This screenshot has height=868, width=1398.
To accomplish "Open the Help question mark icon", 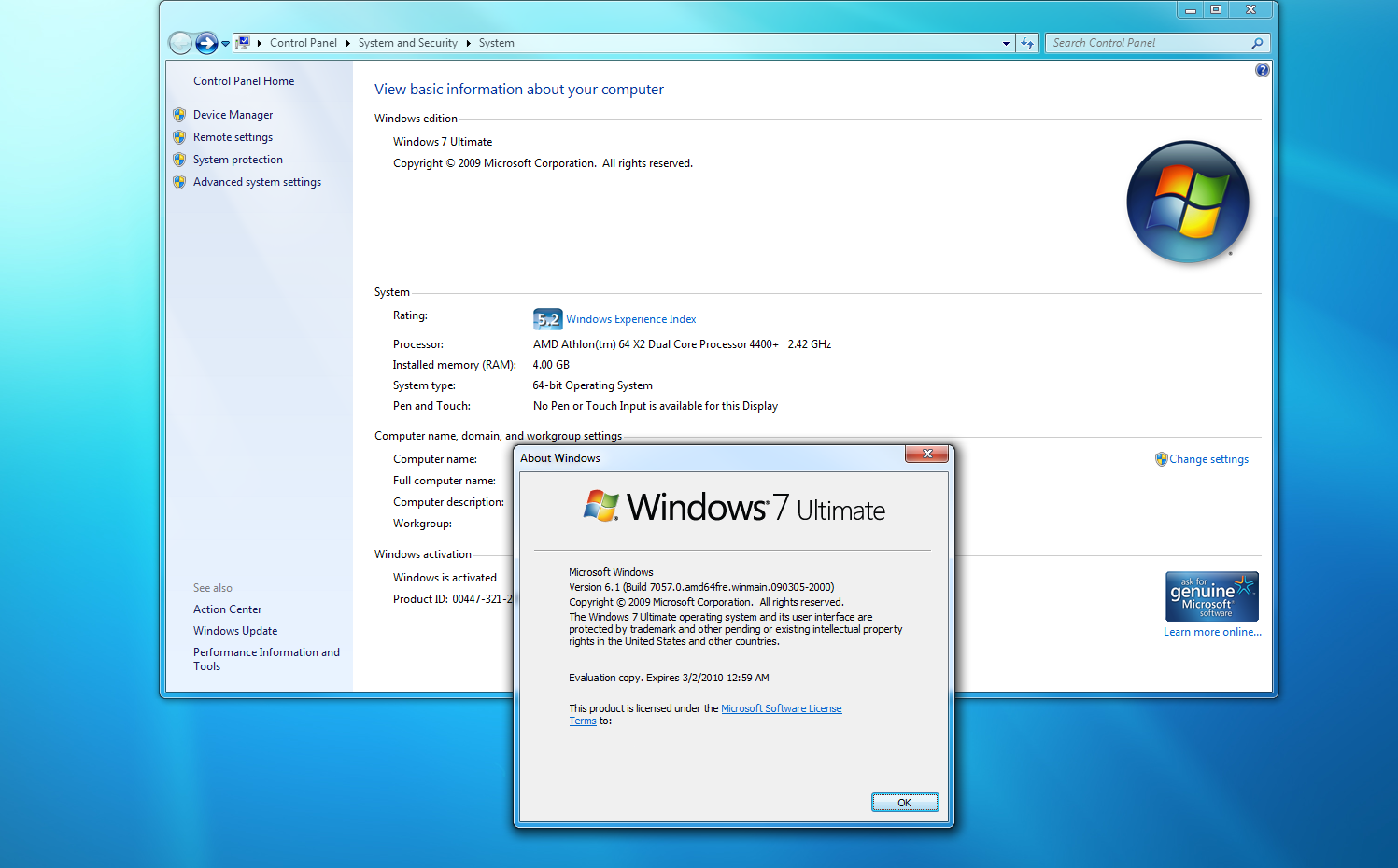I will coord(1263,70).
